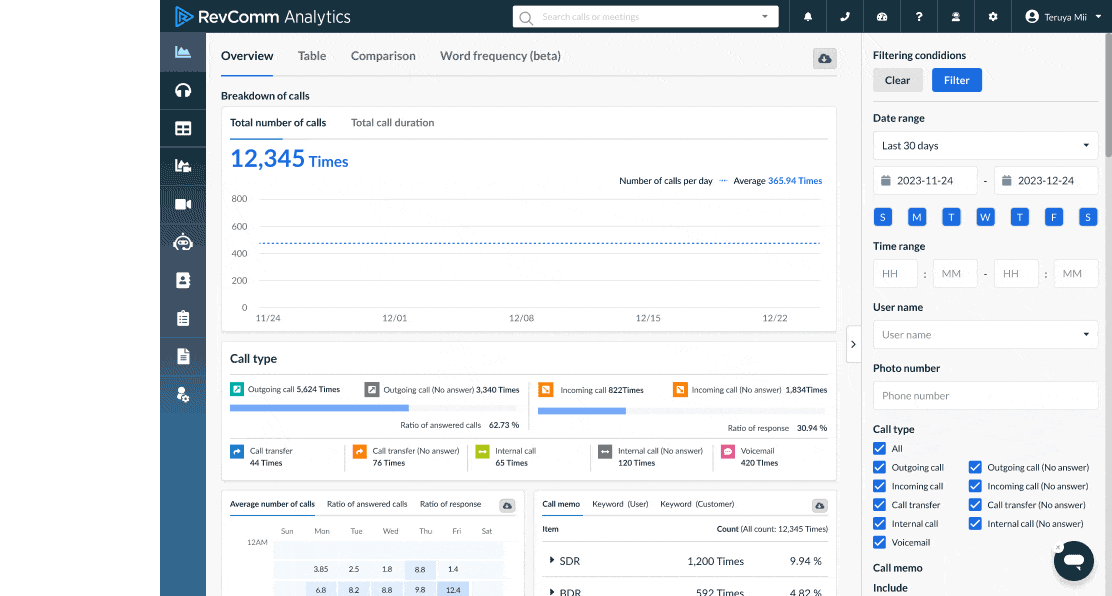Click the Phone number input field

[x=985, y=396]
